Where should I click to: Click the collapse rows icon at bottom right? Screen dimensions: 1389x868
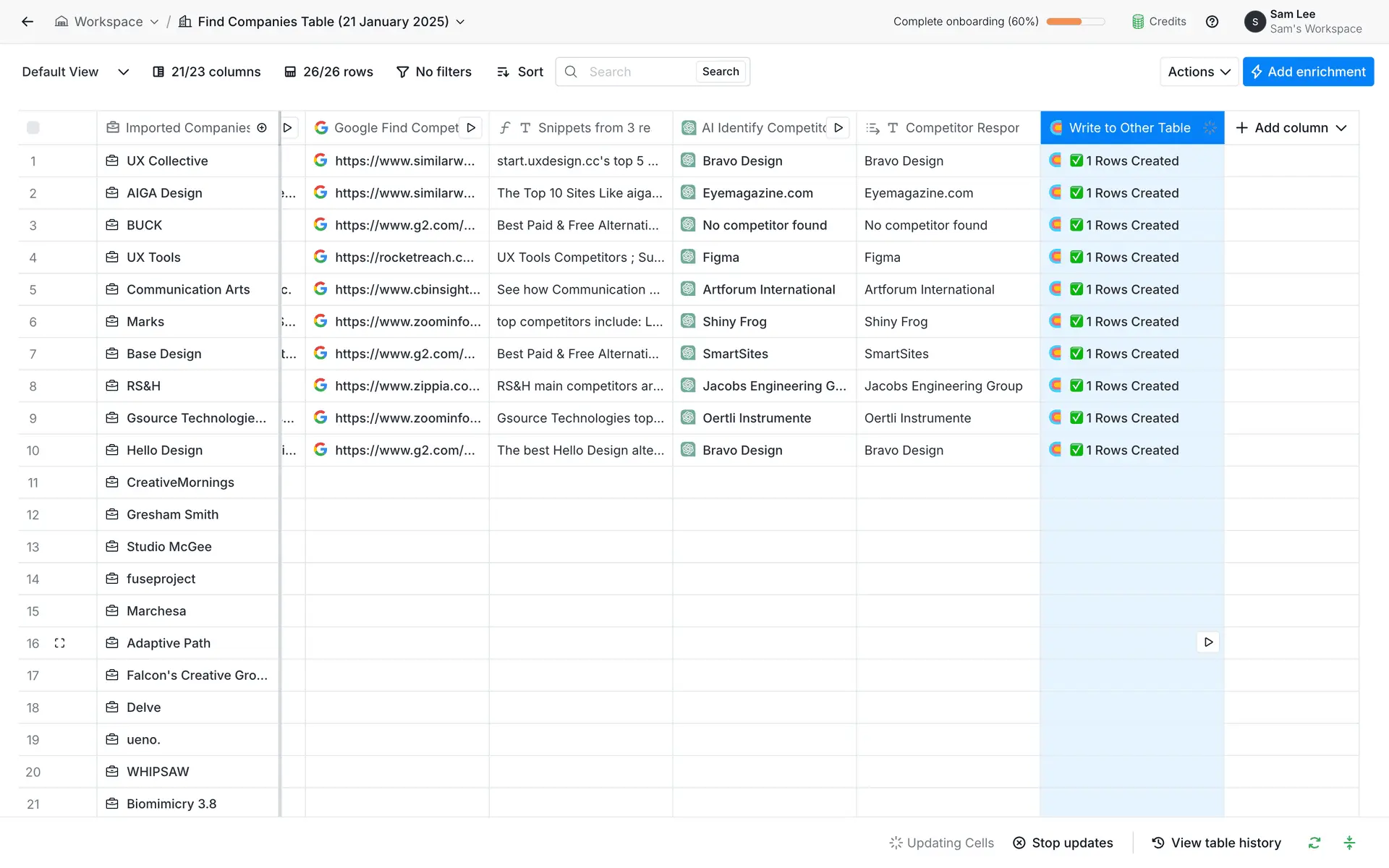pos(1349,843)
